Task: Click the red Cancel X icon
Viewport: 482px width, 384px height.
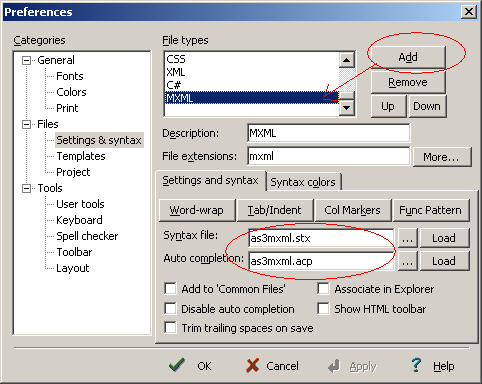Action: (252, 365)
